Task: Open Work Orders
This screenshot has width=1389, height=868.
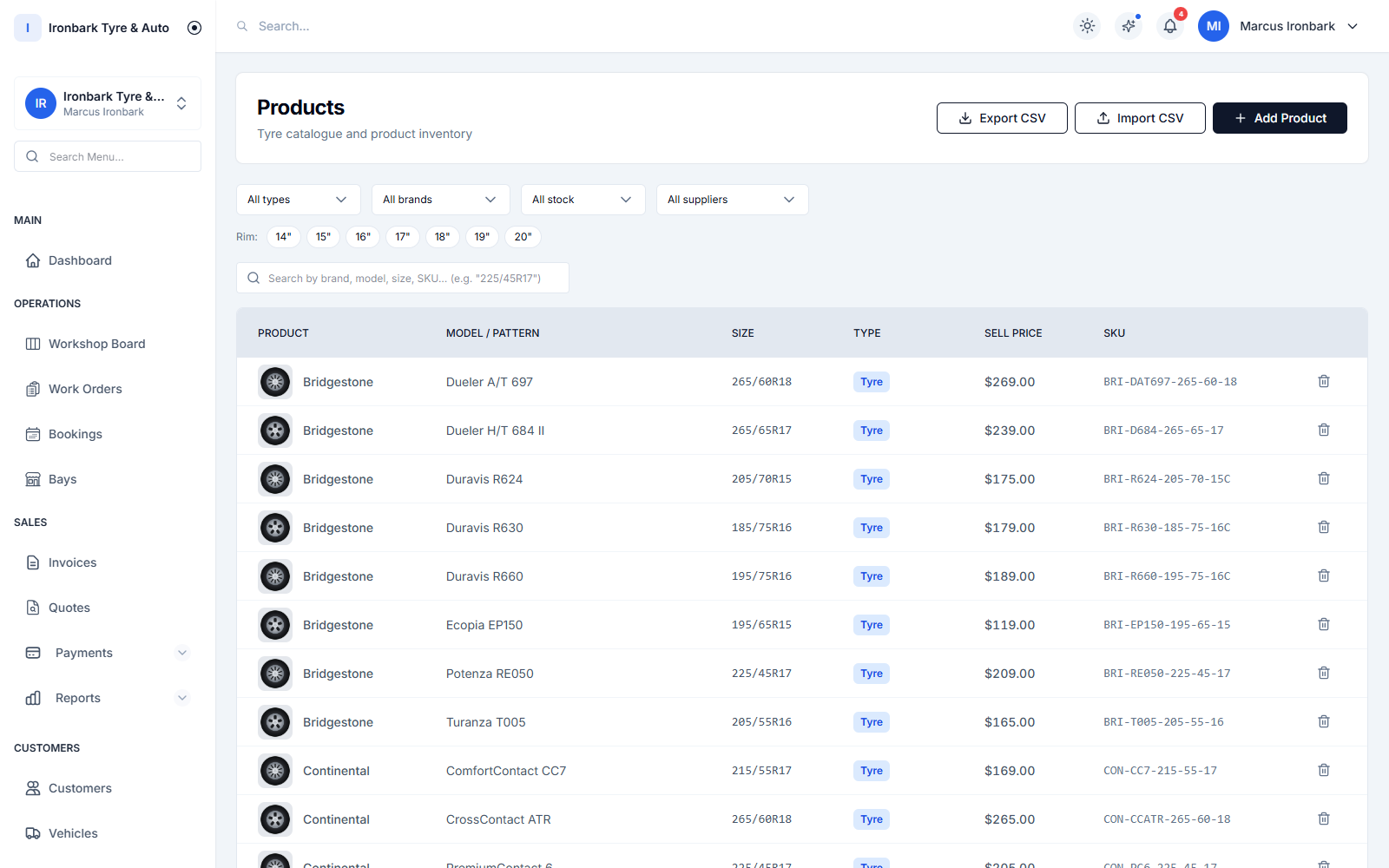Action: [108, 389]
